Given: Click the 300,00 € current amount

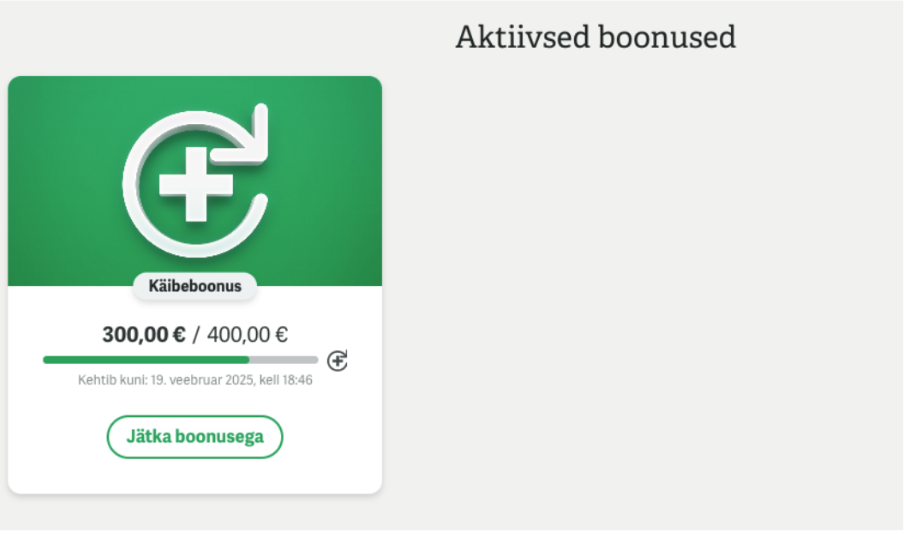Looking at the screenshot, I should tap(143, 334).
